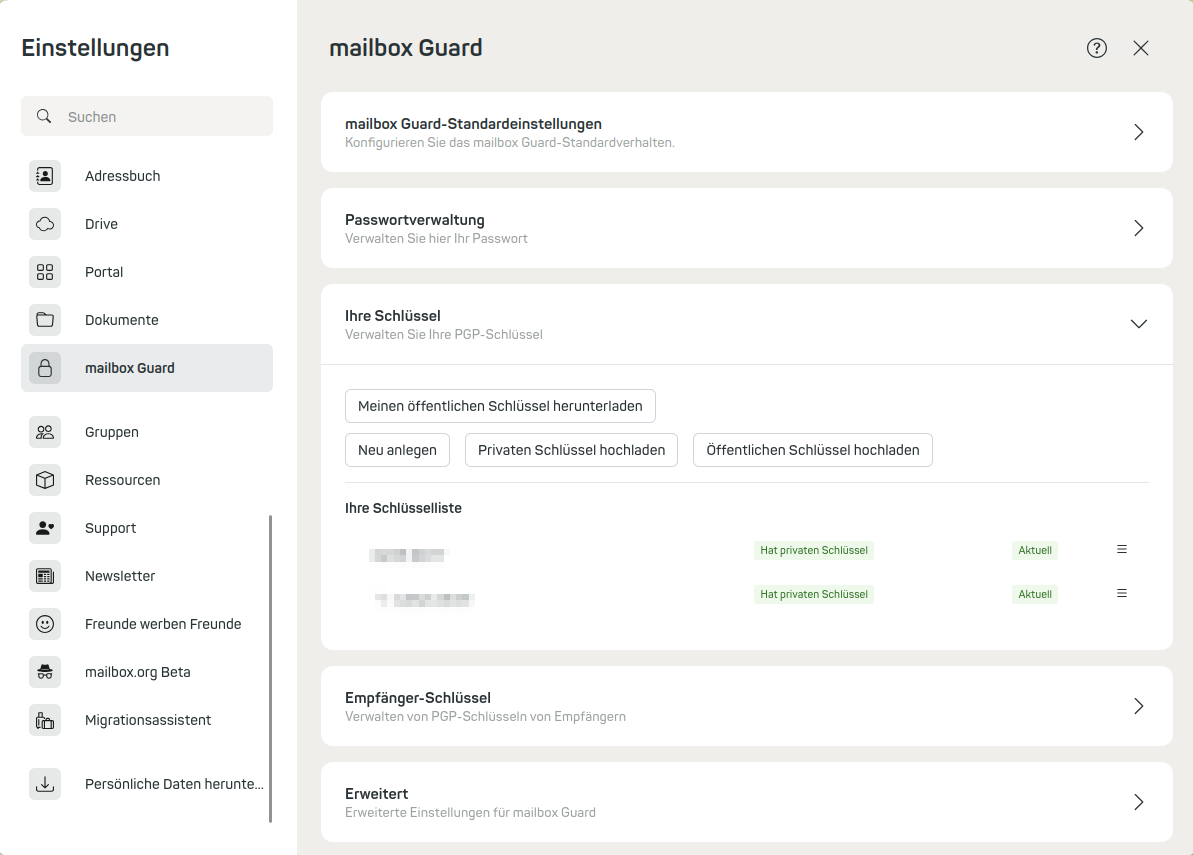The width and height of the screenshot is (1193, 855).
Task: Click Öffentlichen Schlüssel hochladen button
Action: [x=813, y=450]
